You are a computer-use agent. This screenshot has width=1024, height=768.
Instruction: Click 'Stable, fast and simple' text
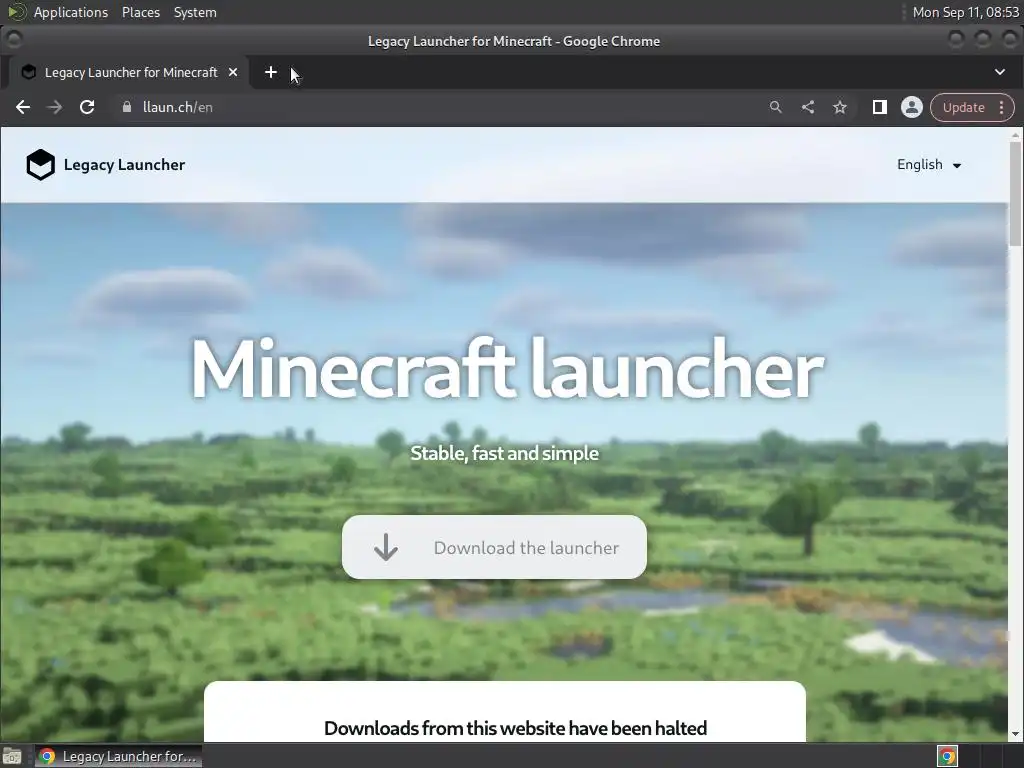pos(505,453)
